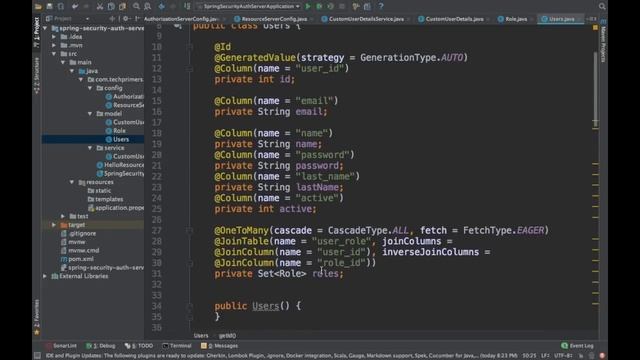The width and height of the screenshot is (640, 360).
Task: Open Help via the question mark icon
Action: pos(381,6)
